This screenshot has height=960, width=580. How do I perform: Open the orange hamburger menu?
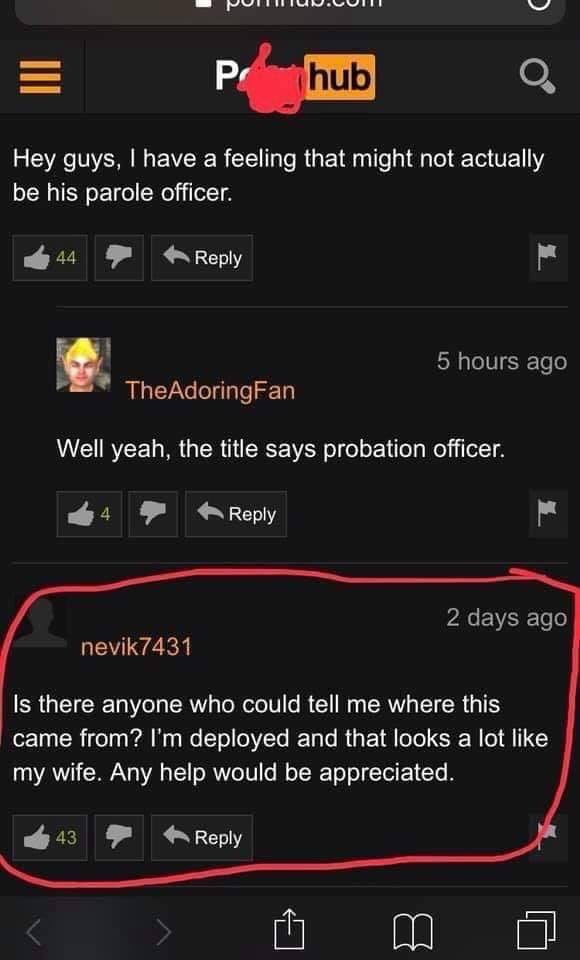[40, 77]
